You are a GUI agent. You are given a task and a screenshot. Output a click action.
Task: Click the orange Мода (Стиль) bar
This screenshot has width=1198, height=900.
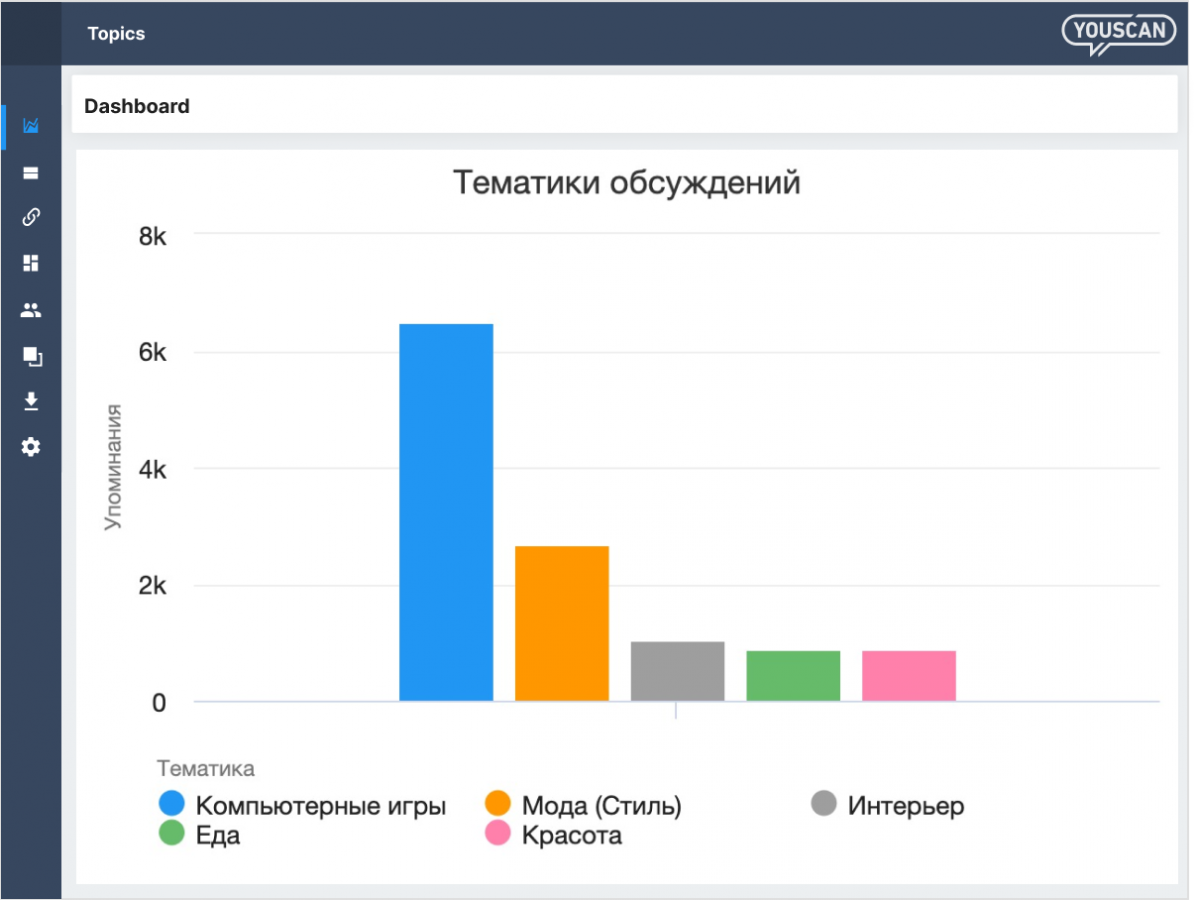point(562,623)
